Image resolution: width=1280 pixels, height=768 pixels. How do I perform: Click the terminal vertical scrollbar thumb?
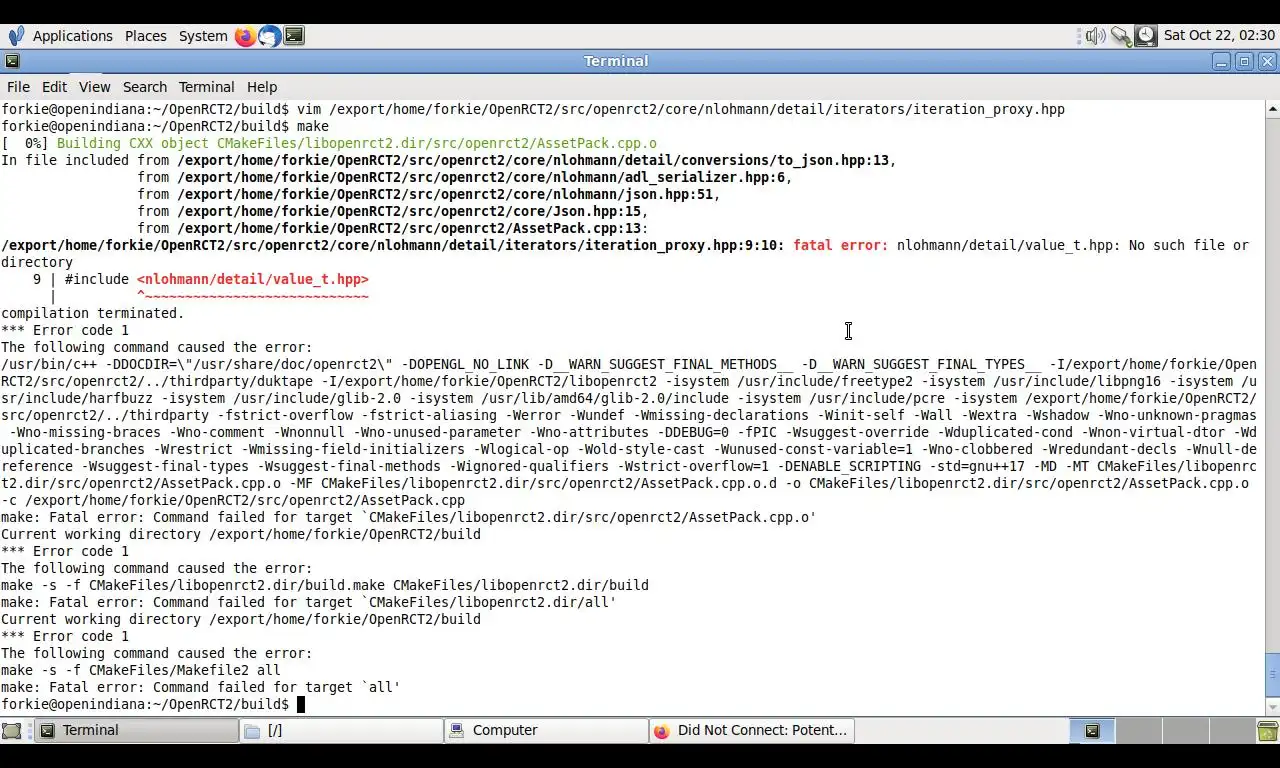click(1272, 676)
